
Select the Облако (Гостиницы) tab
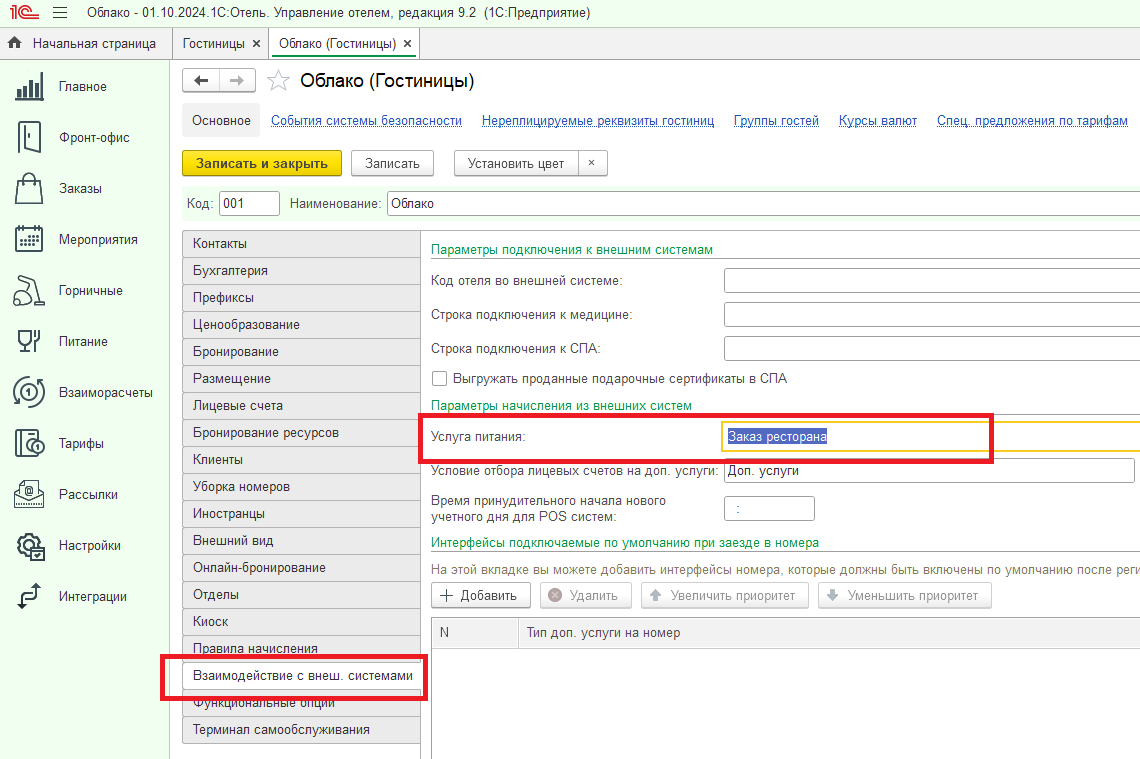point(337,44)
